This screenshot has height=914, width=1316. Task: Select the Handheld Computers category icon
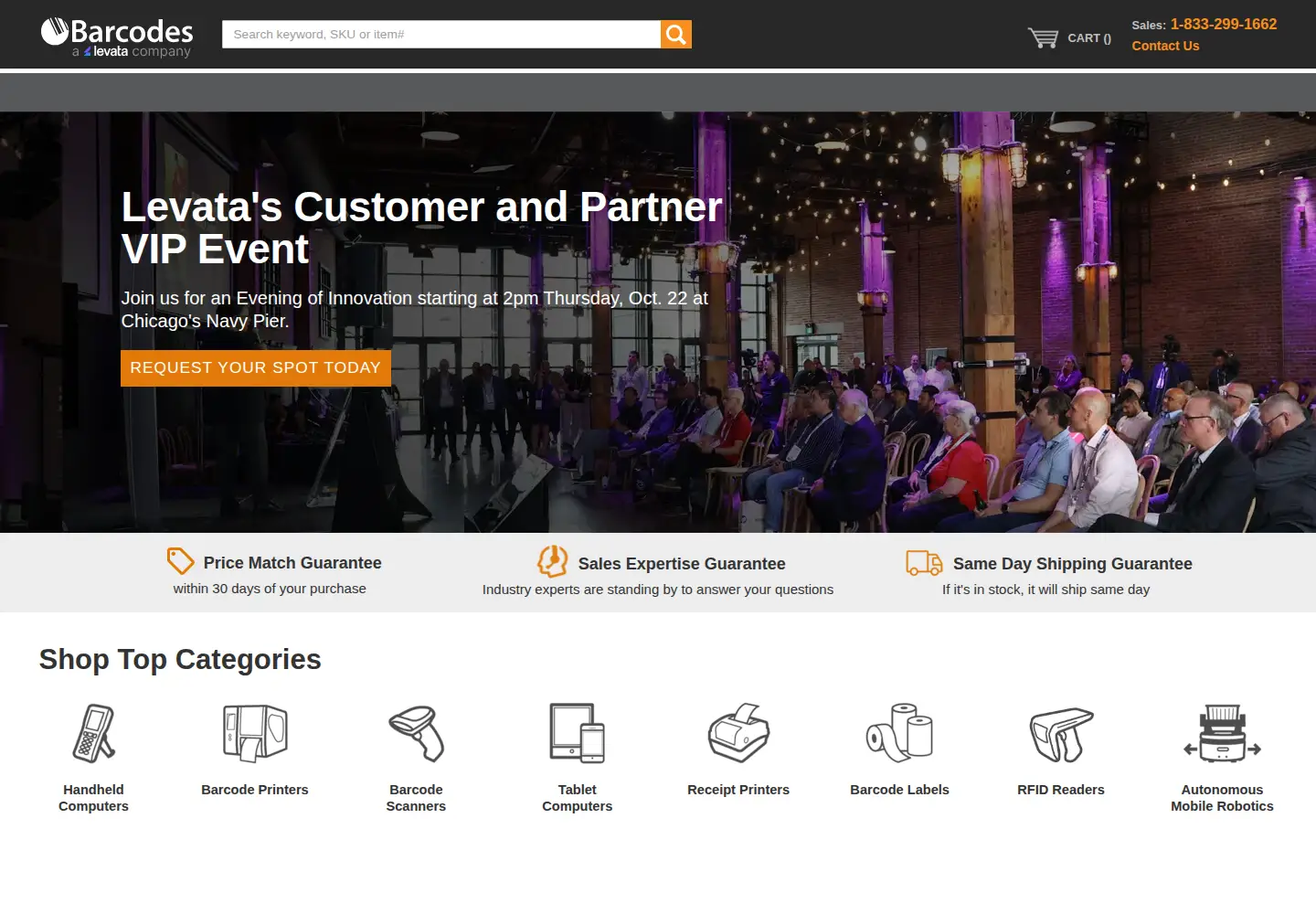click(x=94, y=733)
